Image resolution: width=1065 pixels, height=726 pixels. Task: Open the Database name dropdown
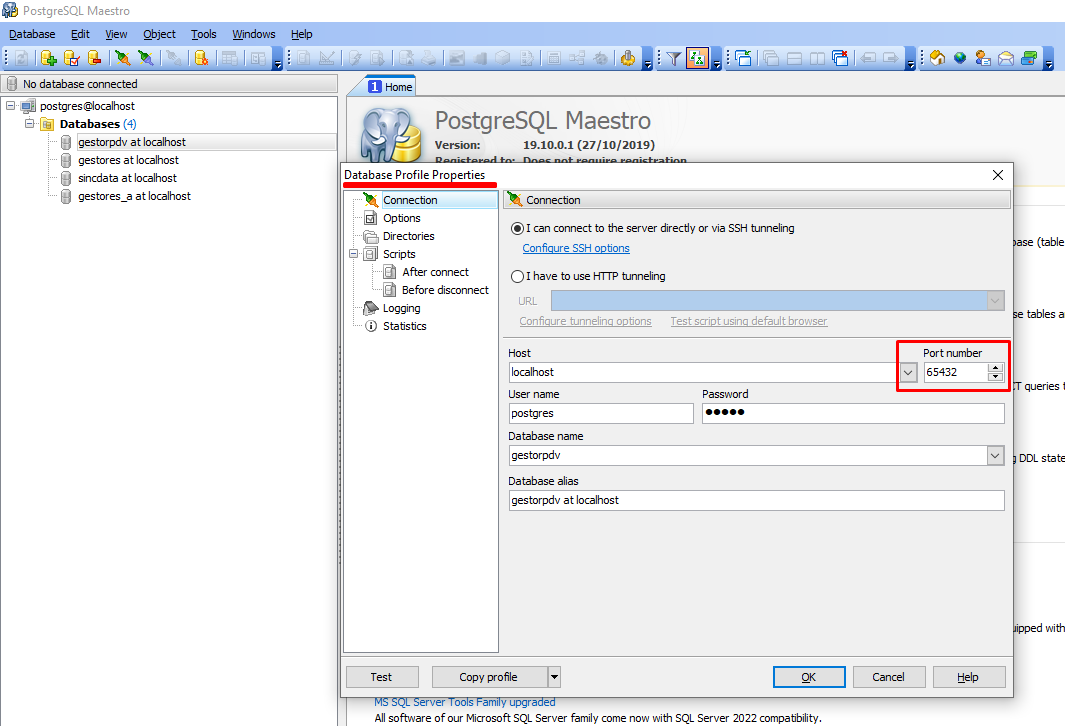pyautogui.click(x=995, y=456)
